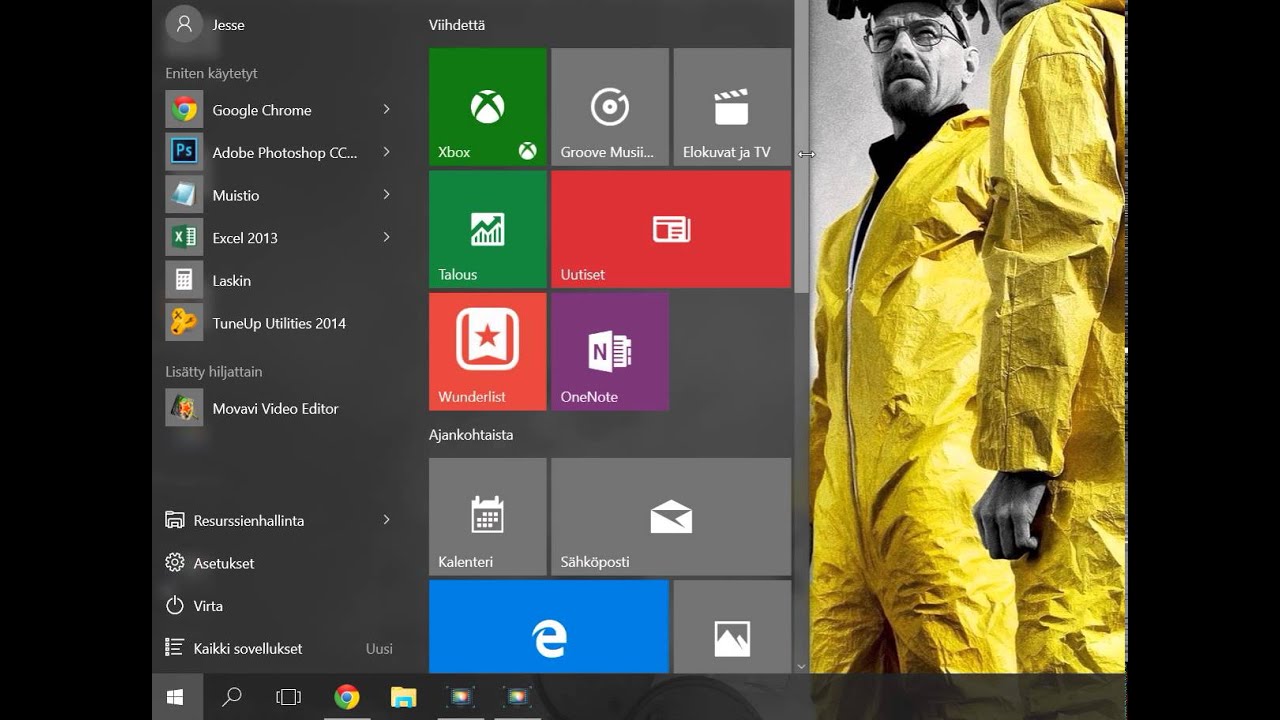This screenshot has width=1280, height=720.
Task: Open the Jesse user account menu
Action: 207,25
